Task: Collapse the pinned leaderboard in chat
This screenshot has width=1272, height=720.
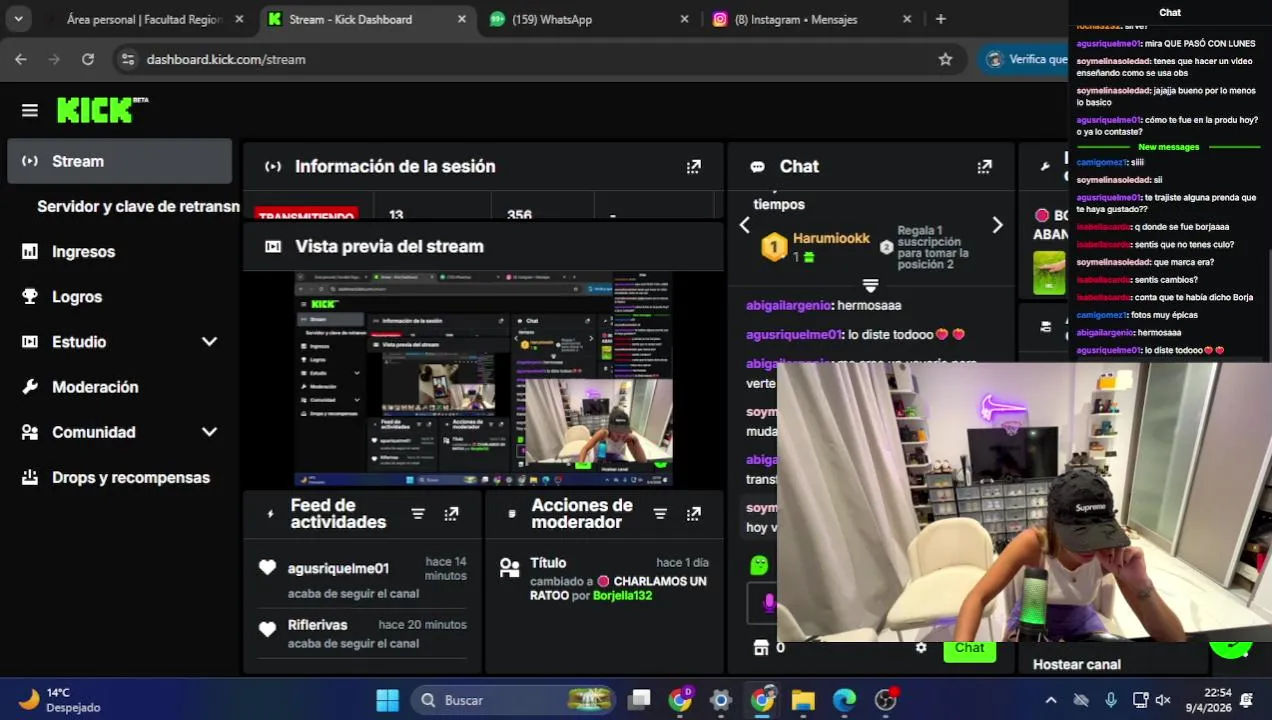Action: (870, 286)
